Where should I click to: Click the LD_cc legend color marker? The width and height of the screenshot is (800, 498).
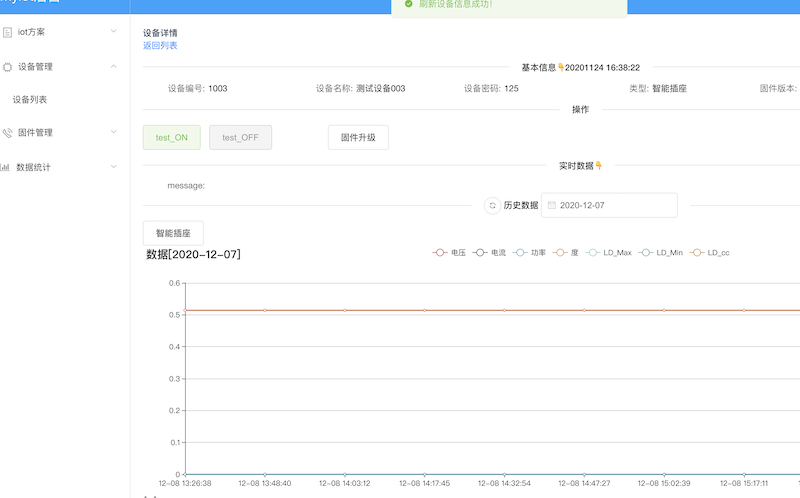tap(697, 253)
